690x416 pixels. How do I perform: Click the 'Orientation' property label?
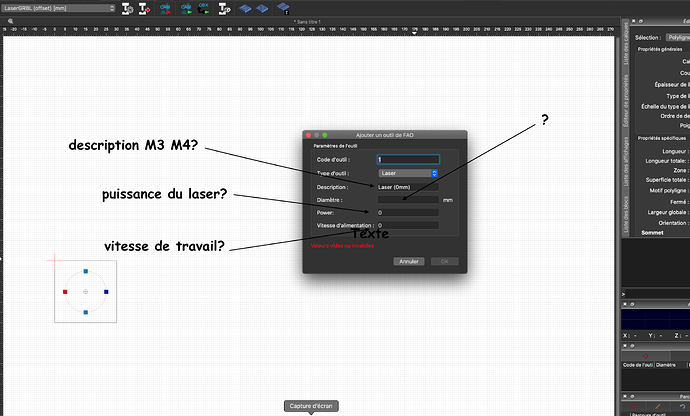pyautogui.click(x=674, y=223)
